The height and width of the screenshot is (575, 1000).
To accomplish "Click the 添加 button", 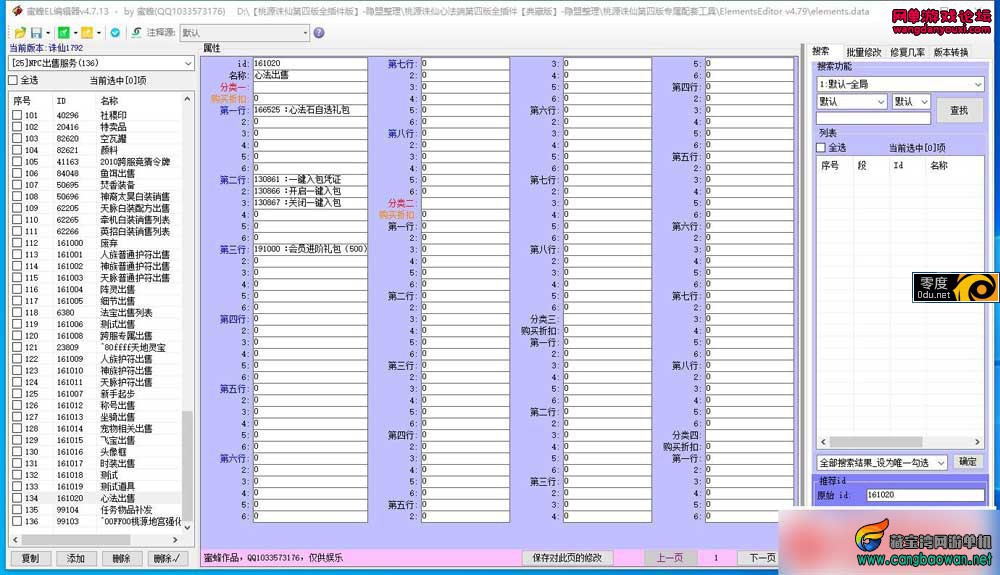I will click(75, 558).
